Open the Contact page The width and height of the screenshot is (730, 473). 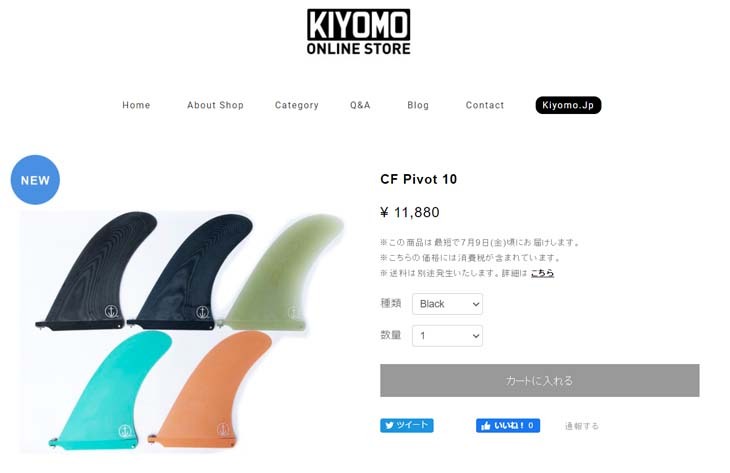485,105
